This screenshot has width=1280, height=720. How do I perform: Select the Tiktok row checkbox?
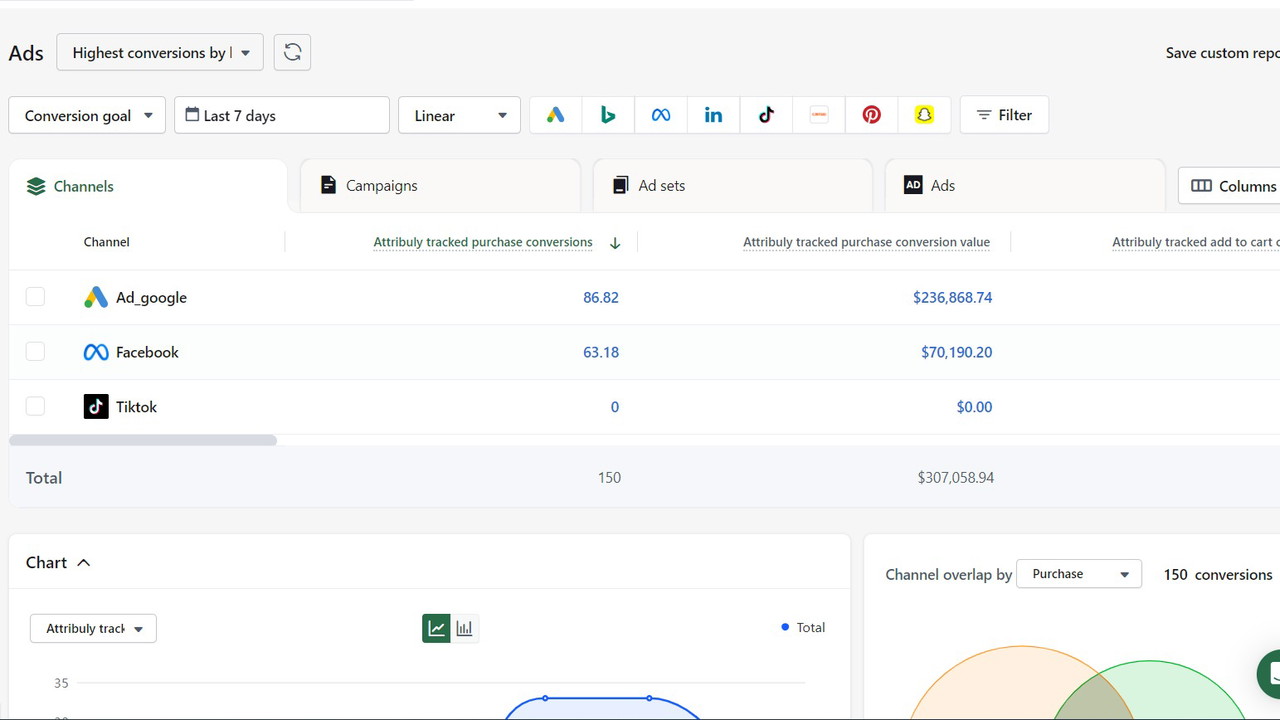point(35,406)
